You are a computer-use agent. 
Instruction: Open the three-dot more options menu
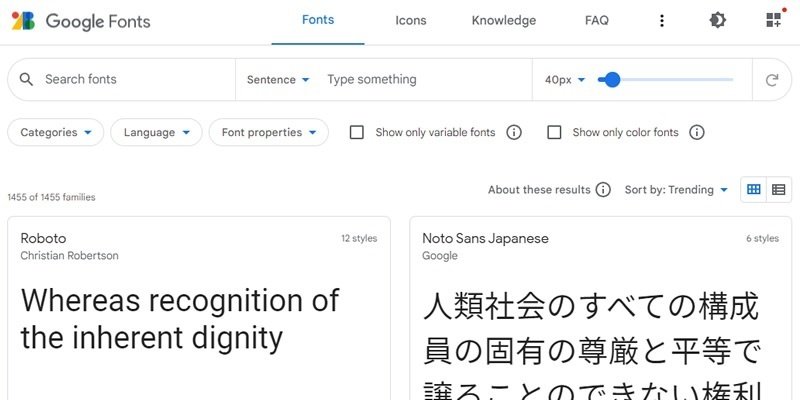coord(662,21)
